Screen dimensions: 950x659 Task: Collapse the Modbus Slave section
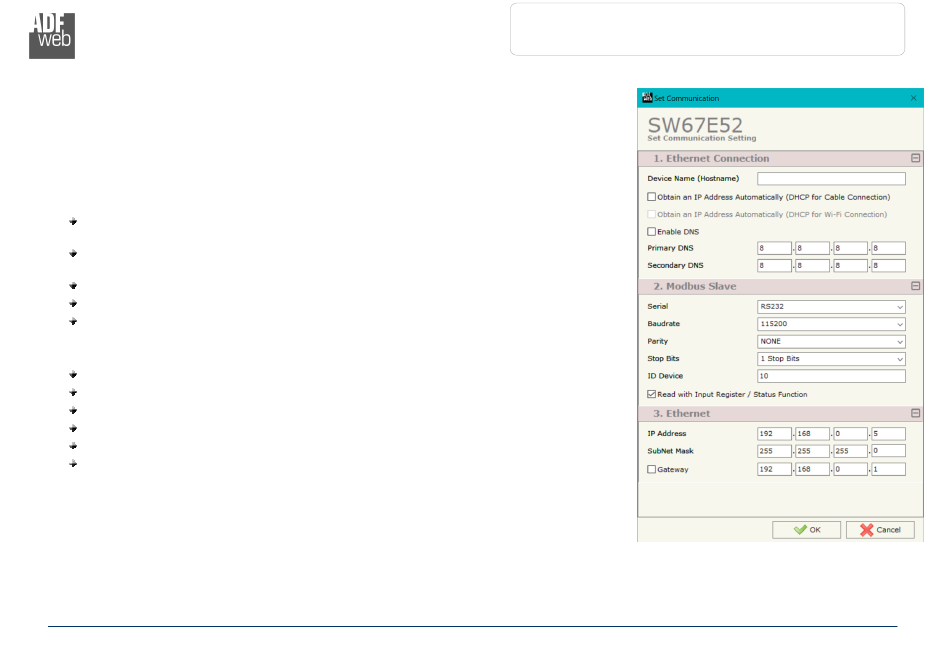click(915, 286)
